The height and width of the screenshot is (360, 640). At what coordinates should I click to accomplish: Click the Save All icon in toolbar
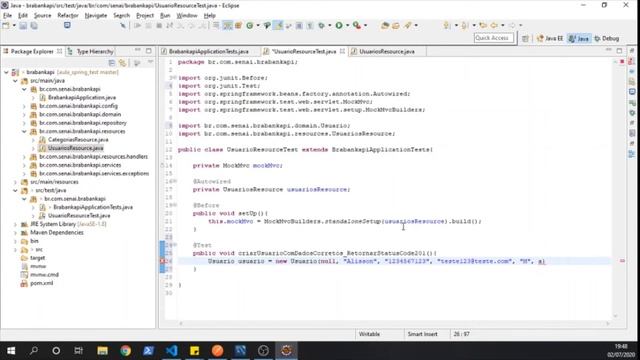(34, 25)
